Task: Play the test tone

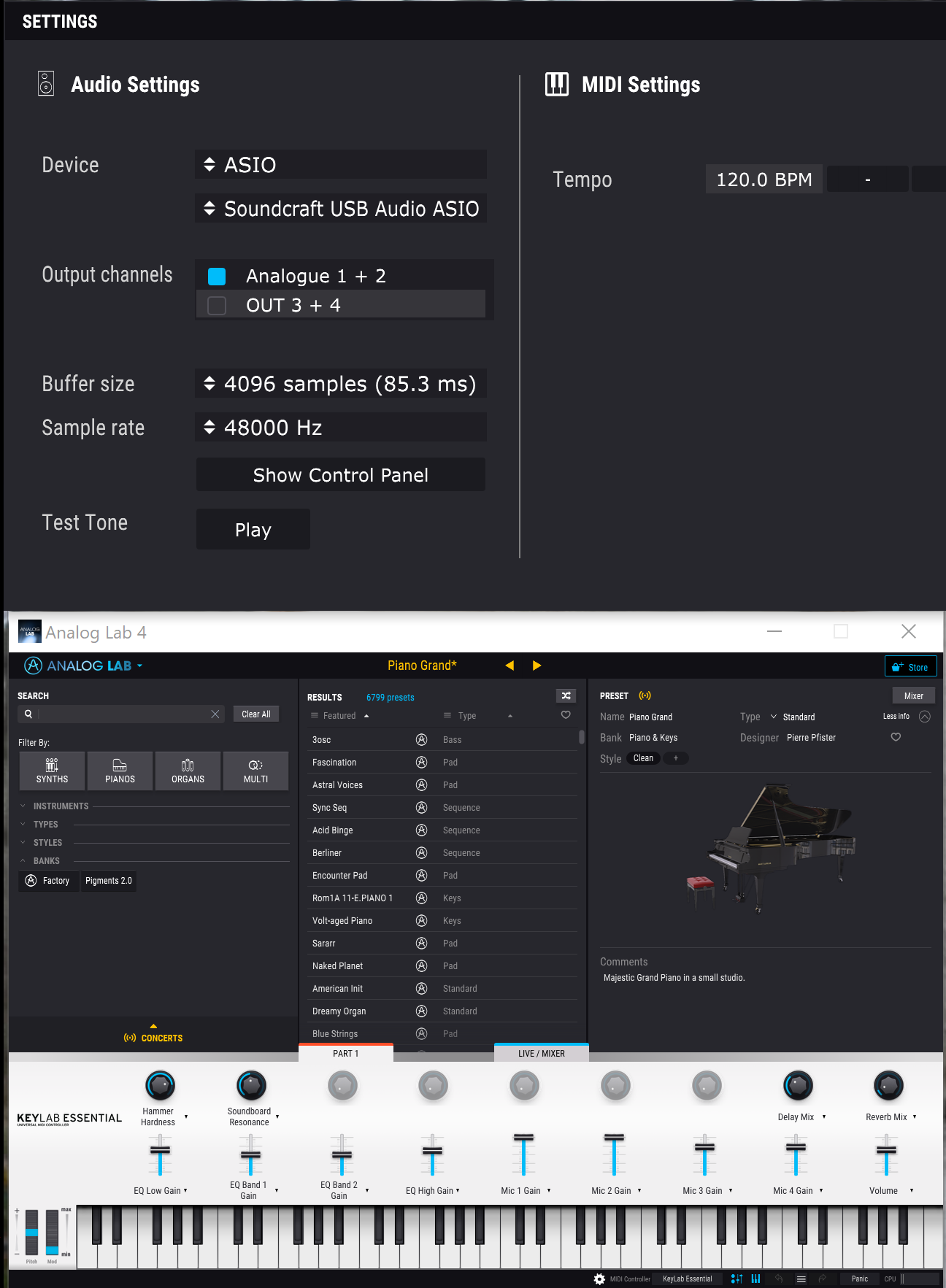Action: [x=253, y=529]
